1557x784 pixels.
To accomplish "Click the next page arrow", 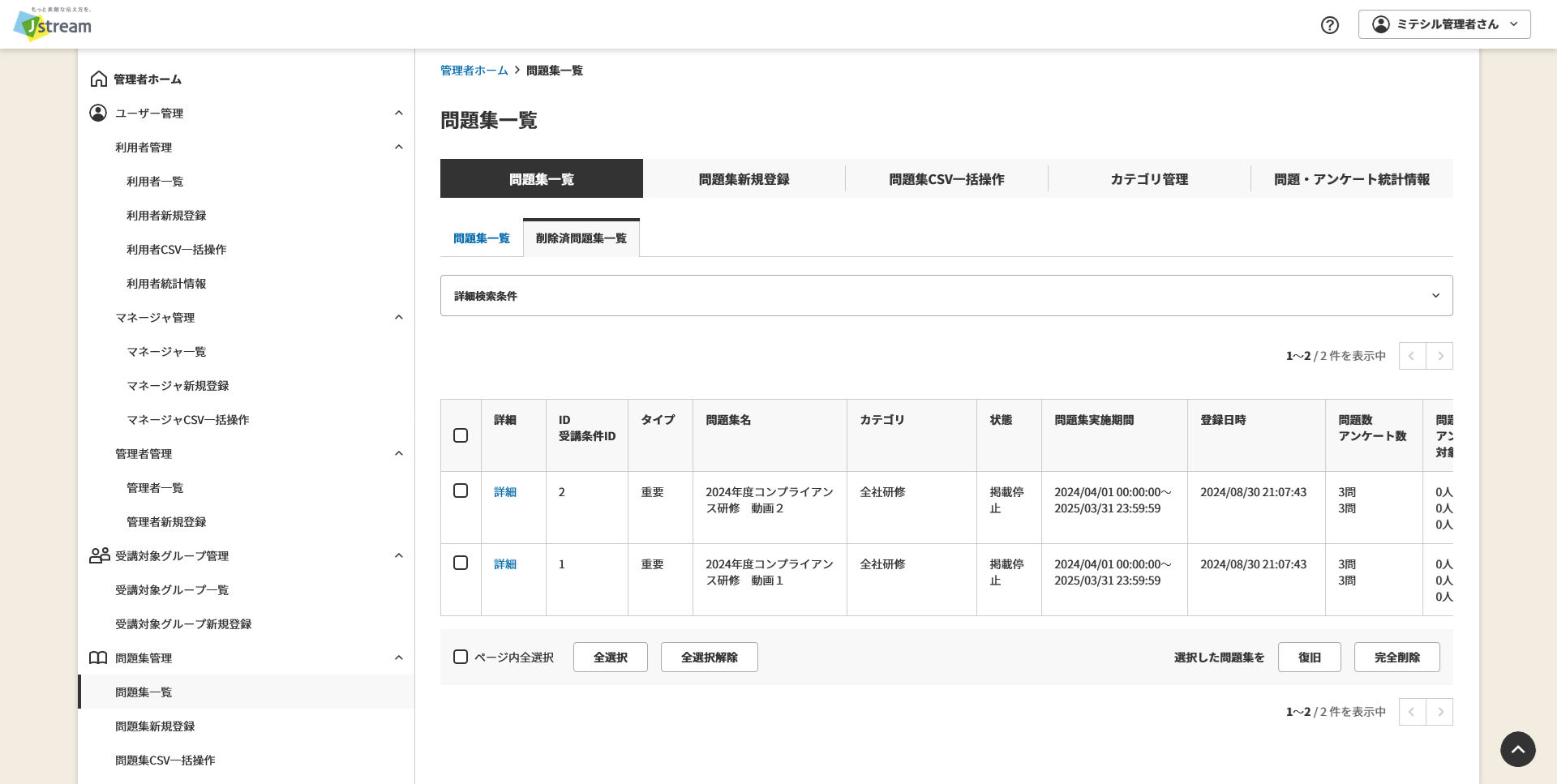I will coord(1439,355).
